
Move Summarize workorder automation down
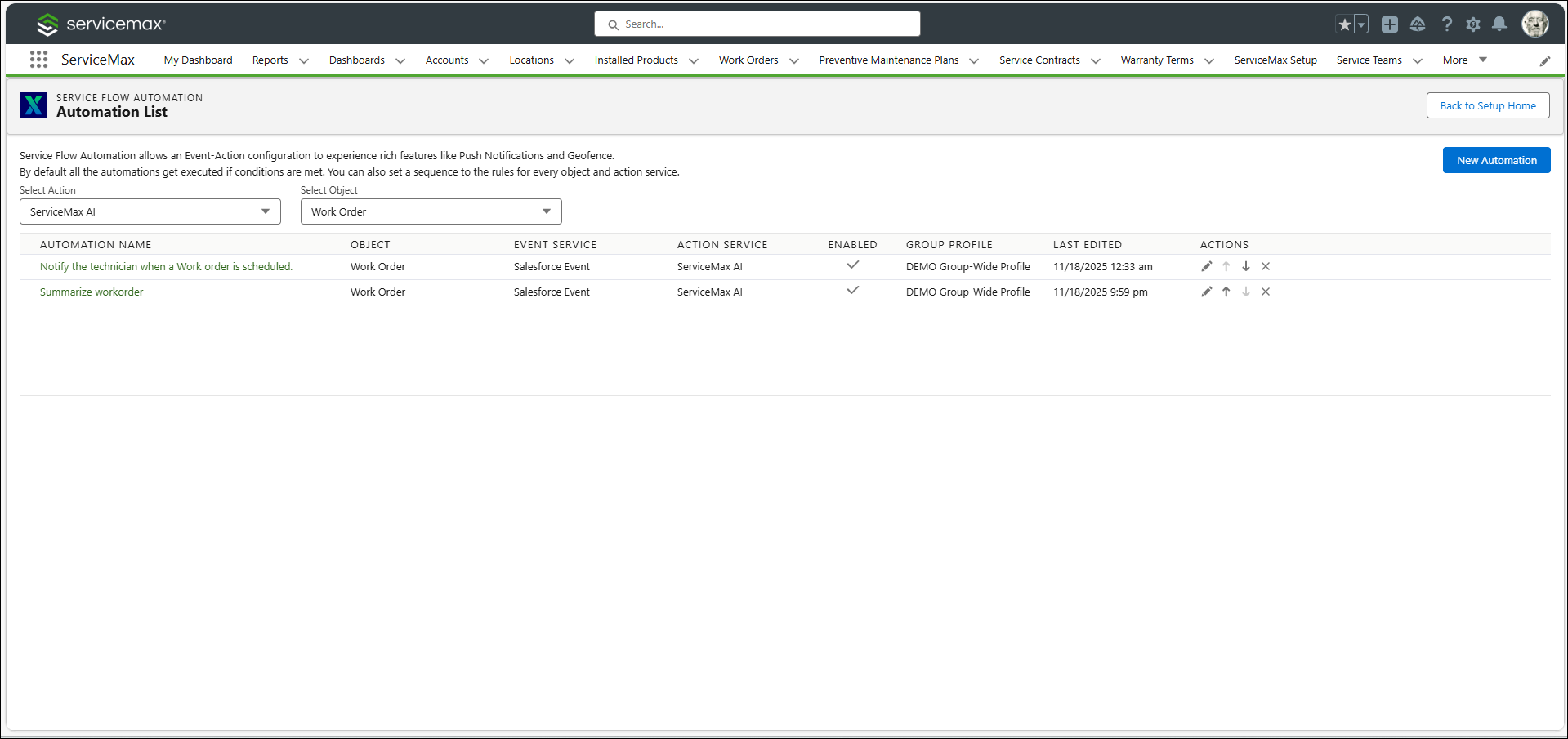click(x=1246, y=292)
